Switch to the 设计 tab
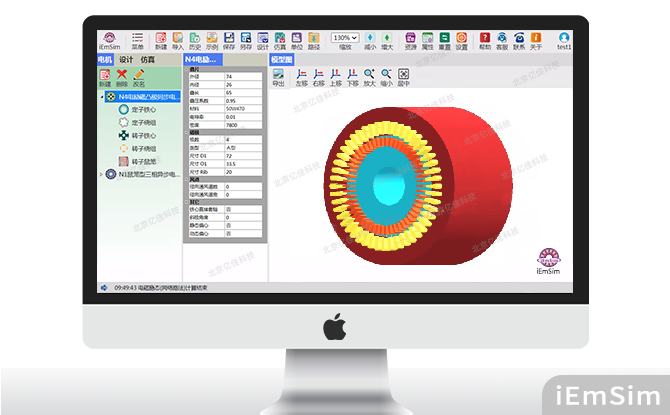The height and width of the screenshot is (415, 670). (x=126, y=60)
